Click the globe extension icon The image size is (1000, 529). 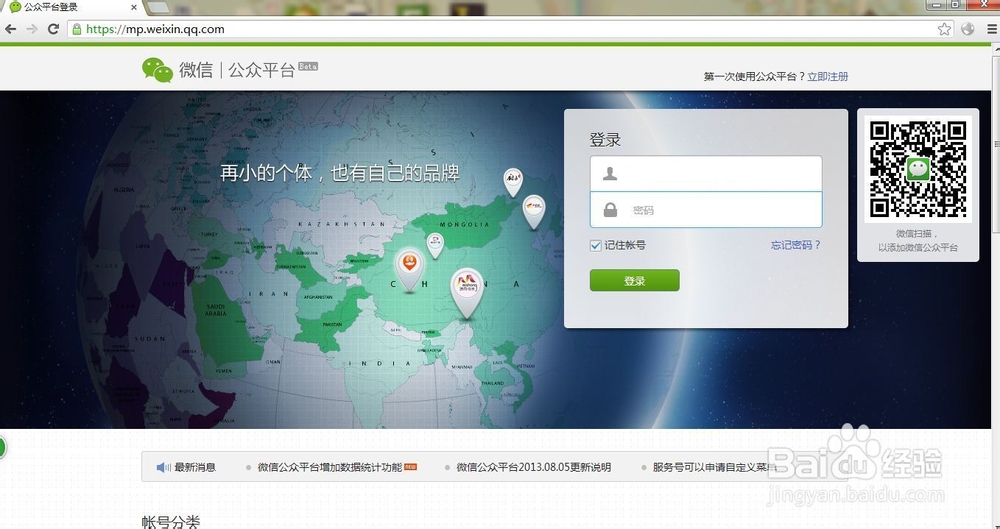tap(968, 29)
